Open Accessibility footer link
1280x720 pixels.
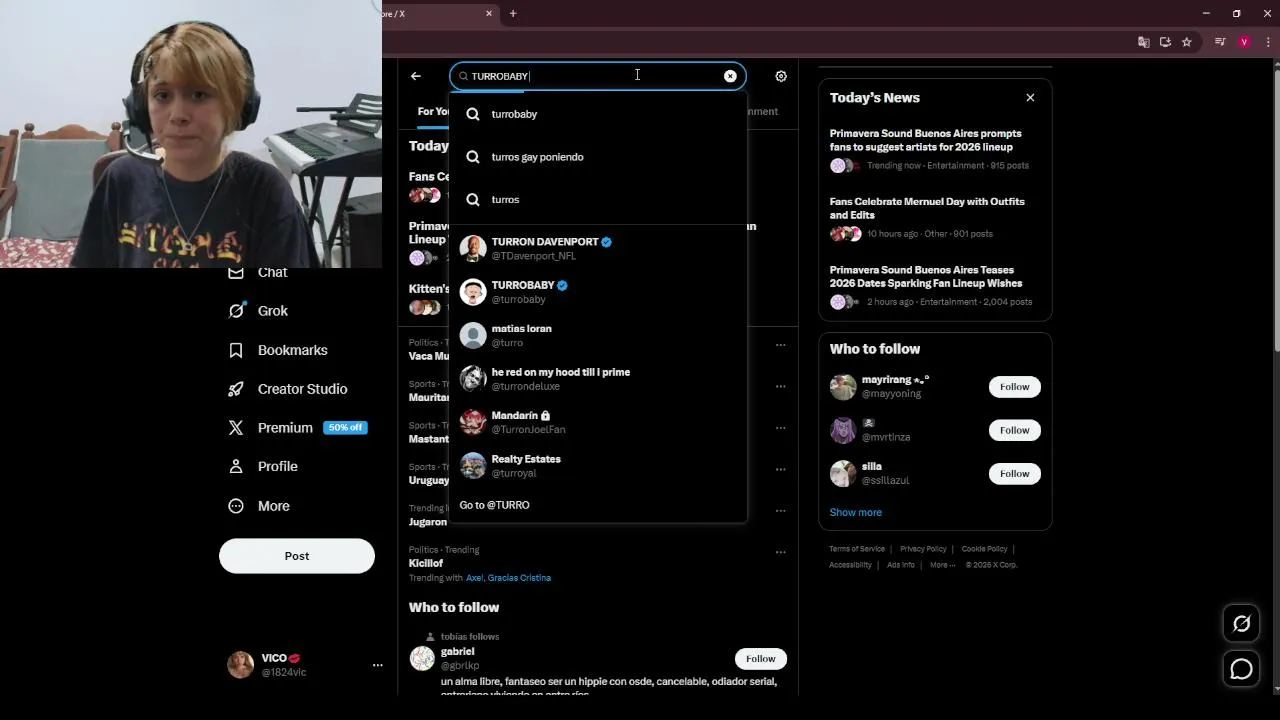[x=850, y=565]
